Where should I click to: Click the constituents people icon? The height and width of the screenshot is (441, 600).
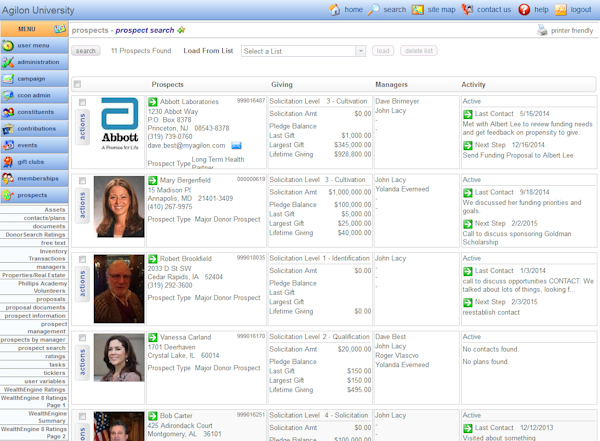click(8, 112)
